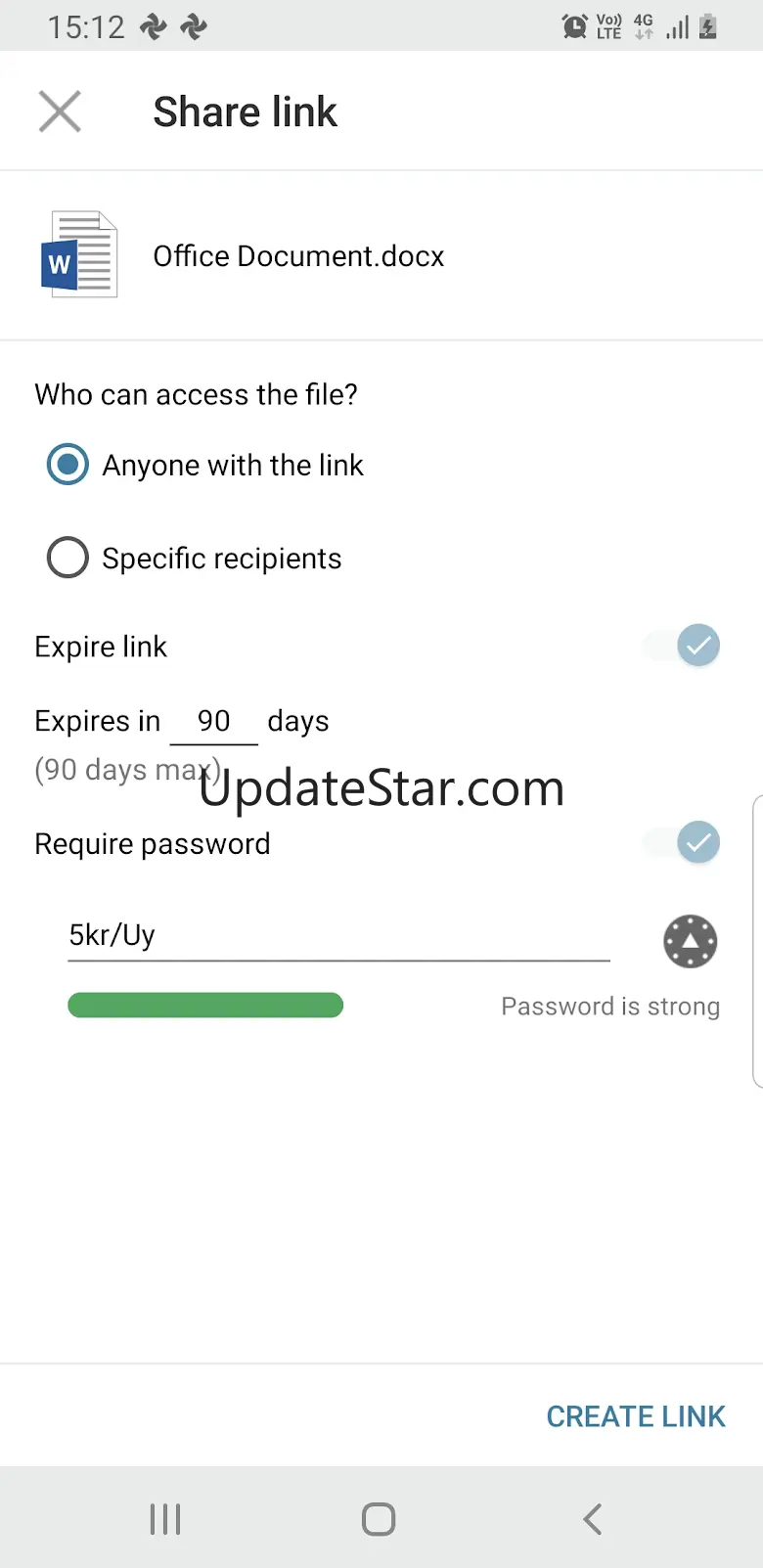This screenshot has width=763, height=1568.
Task: Open Android recent apps button
Action: (x=165, y=1519)
